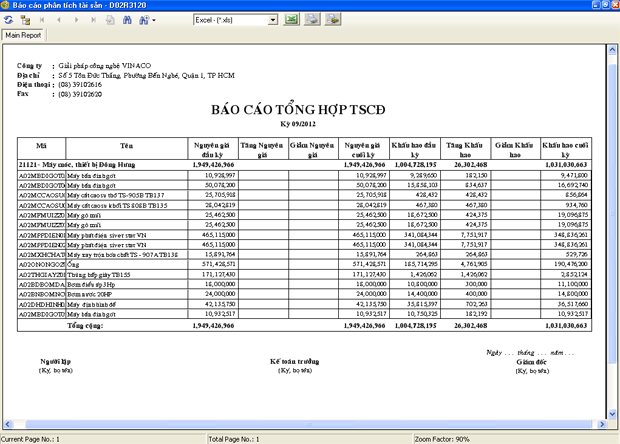The height and width of the screenshot is (444, 620).
Task: Click the Khấu hao cuối kỳ header
Action: tap(565, 150)
